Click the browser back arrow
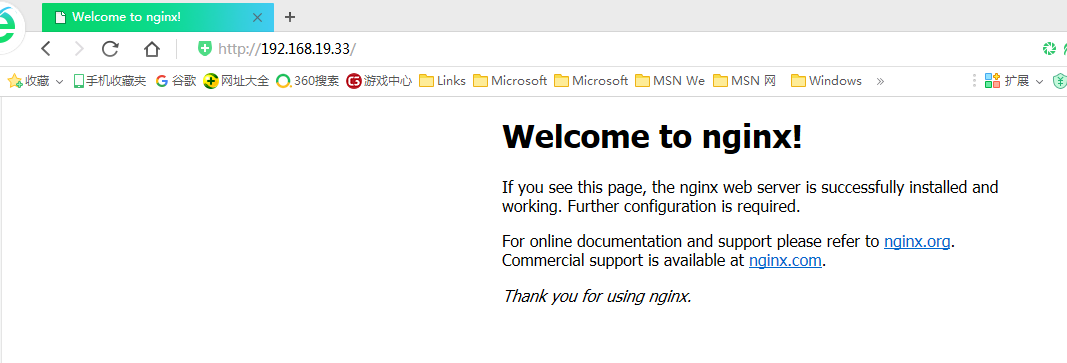The image size is (1067, 363). 46,48
